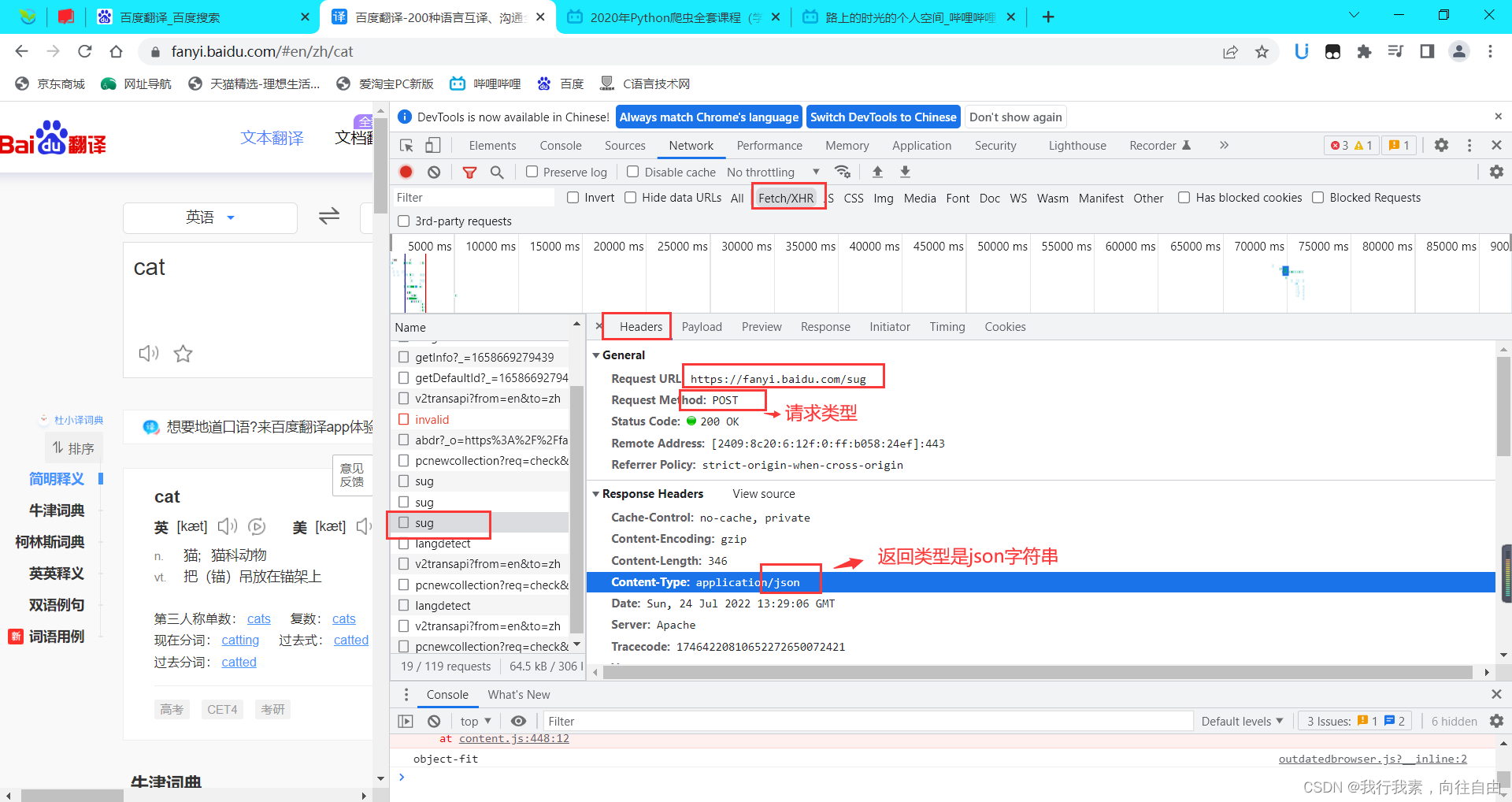Tick checkbox beside invalid request
This screenshot has height=802, width=1512.
(404, 419)
